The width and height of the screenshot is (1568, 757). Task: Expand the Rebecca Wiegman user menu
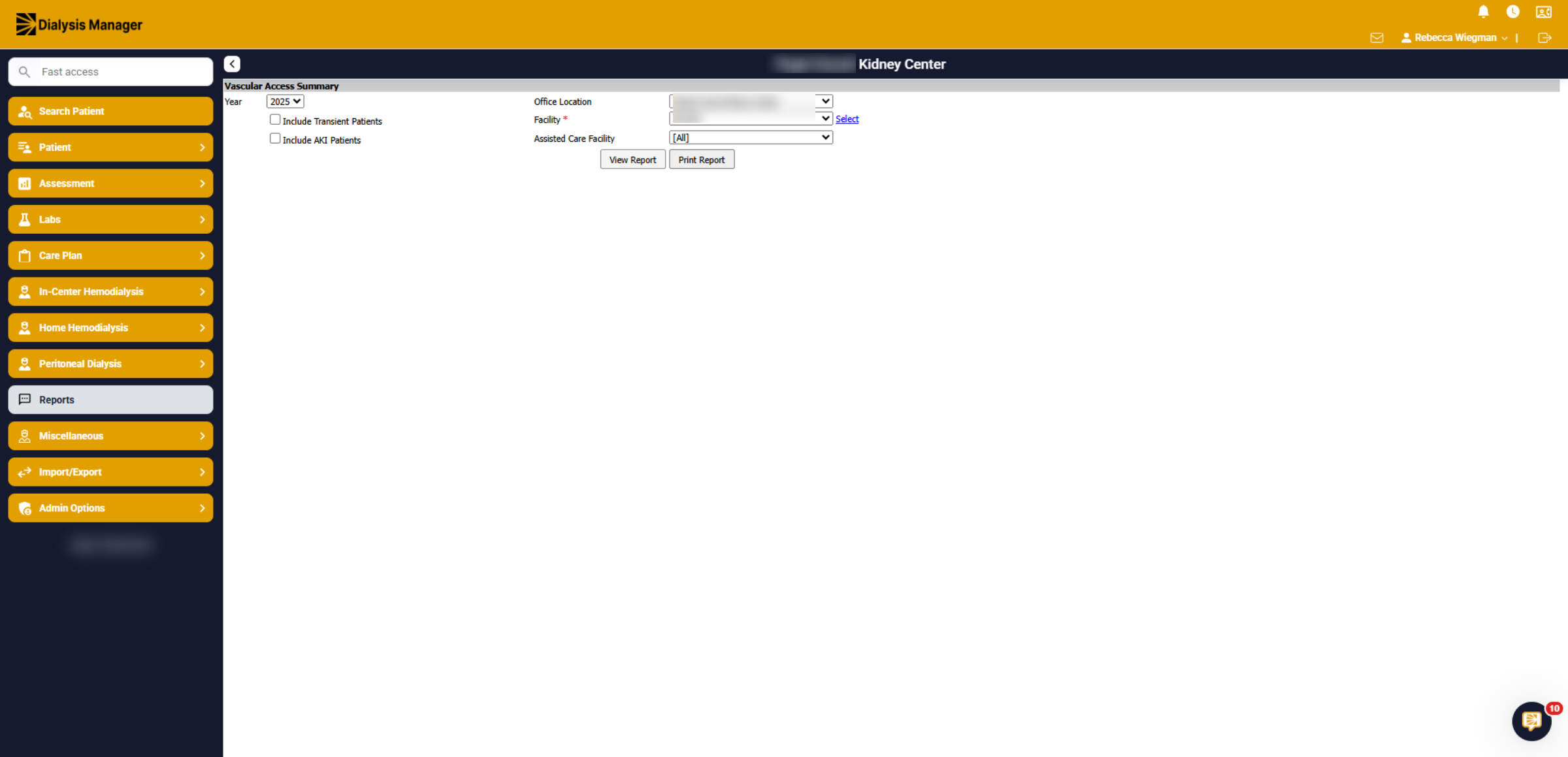tap(1455, 38)
